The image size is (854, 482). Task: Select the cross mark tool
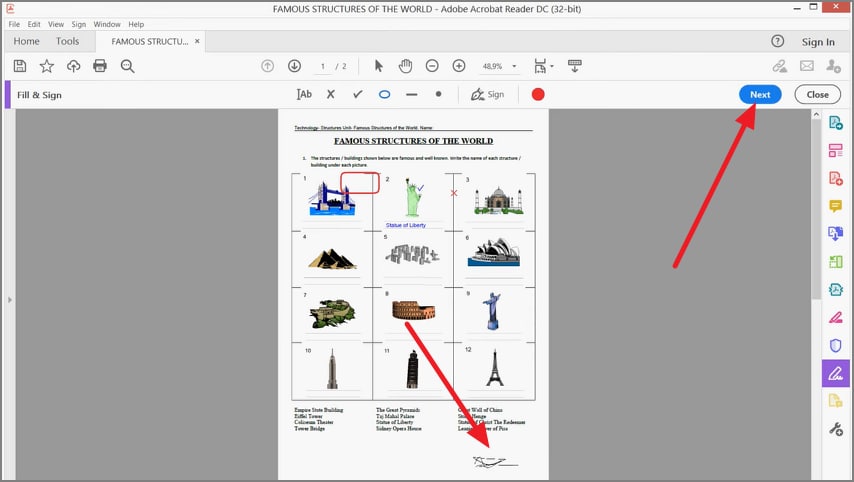click(331, 94)
